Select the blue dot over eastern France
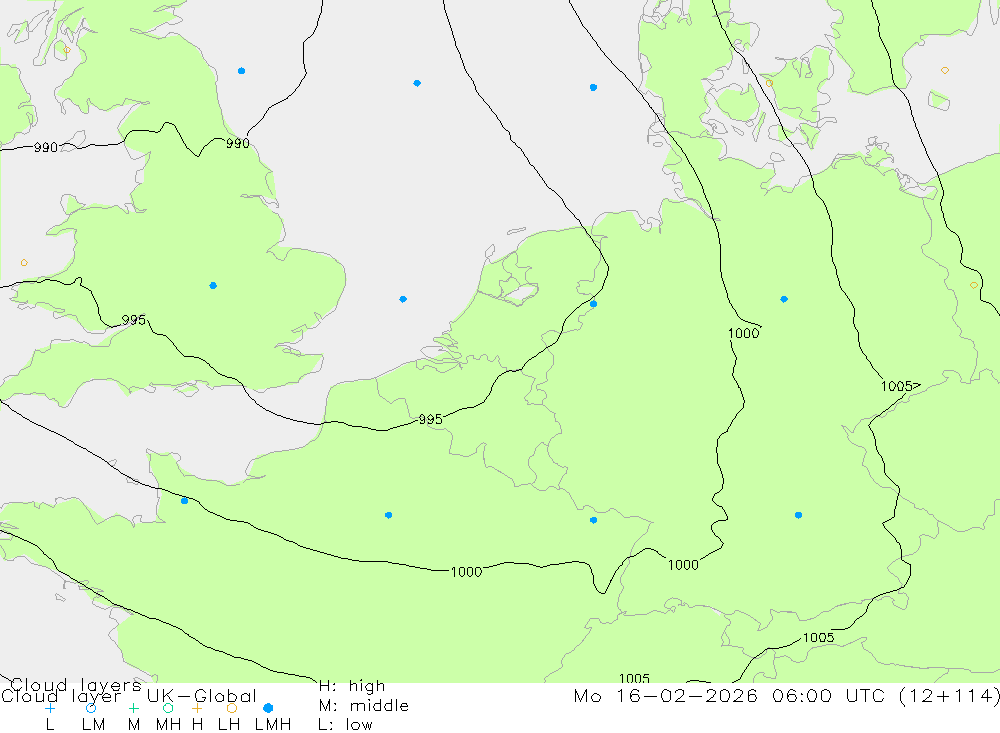This screenshot has width=1000, height=733. (594, 521)
